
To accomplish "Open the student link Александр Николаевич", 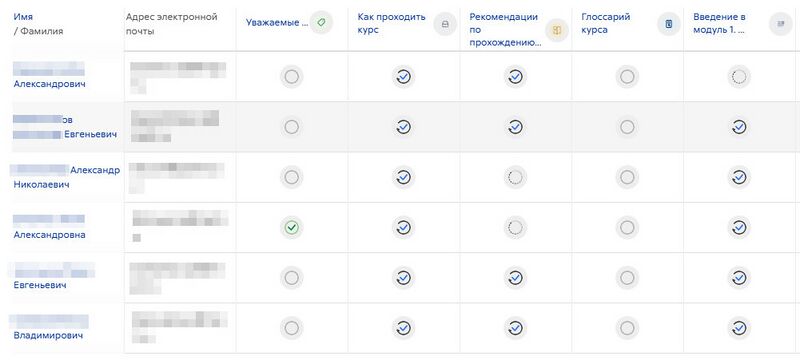I will 65,177.
